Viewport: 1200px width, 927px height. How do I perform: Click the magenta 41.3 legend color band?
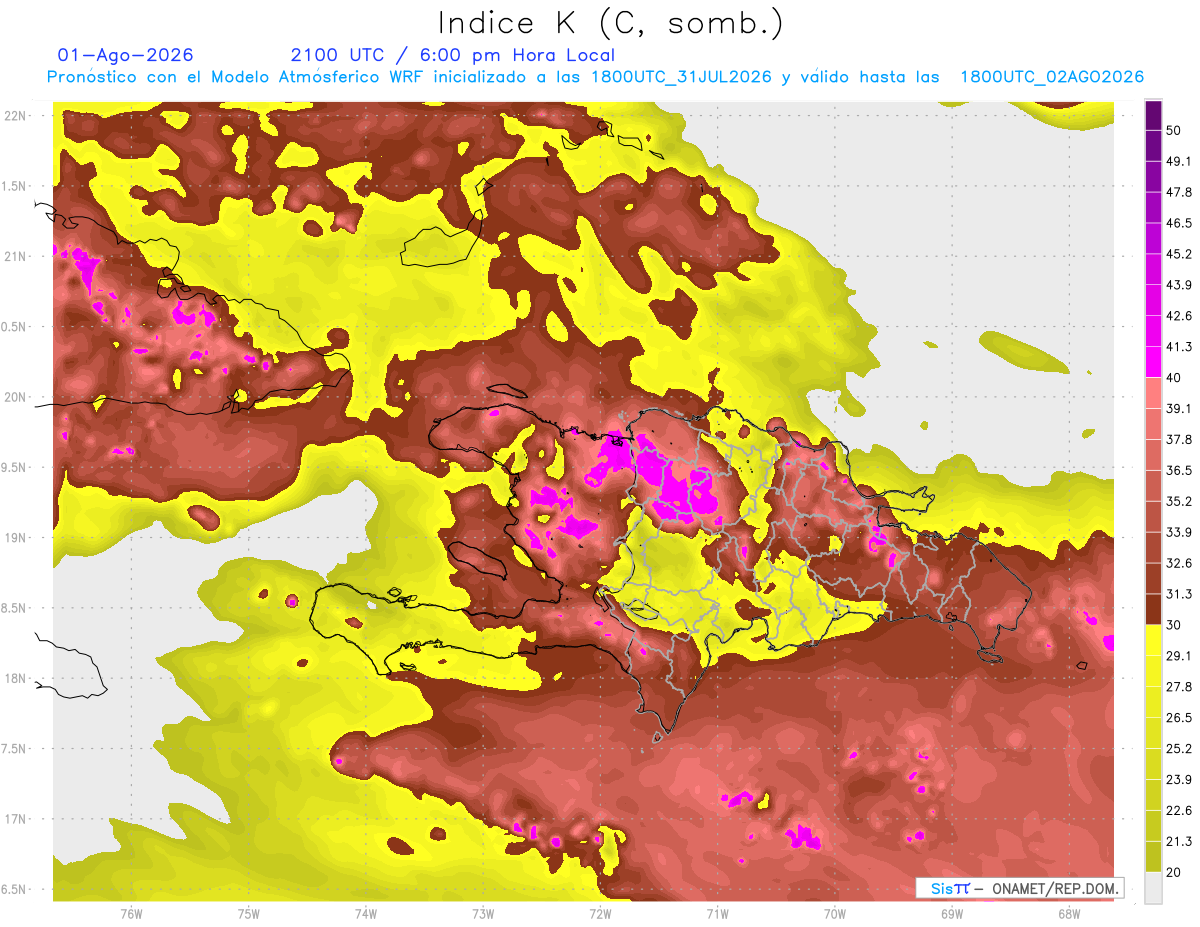pyautogui.click(x=1153, y=361)
